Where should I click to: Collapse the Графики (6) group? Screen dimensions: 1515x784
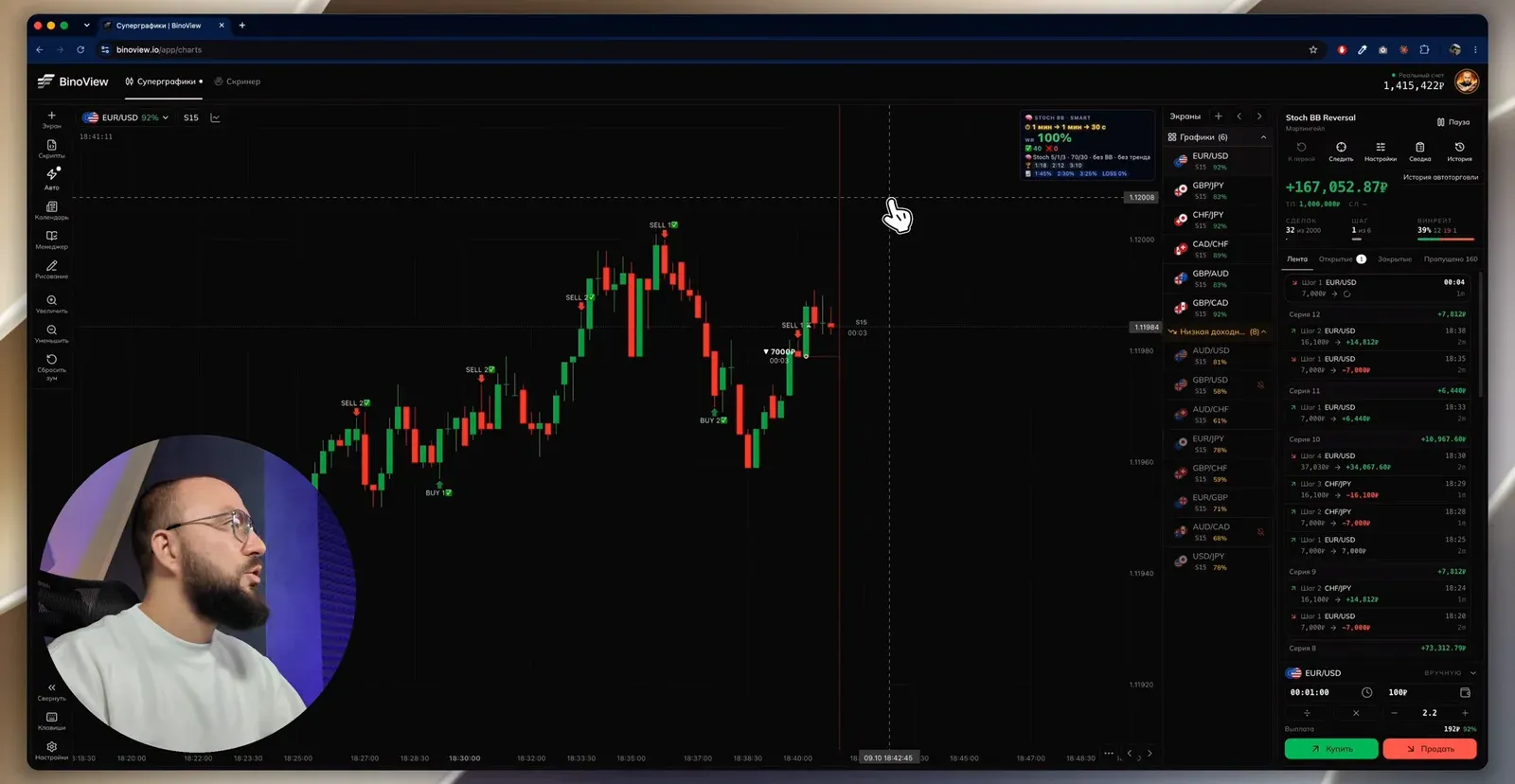[x=1218, y=137]
